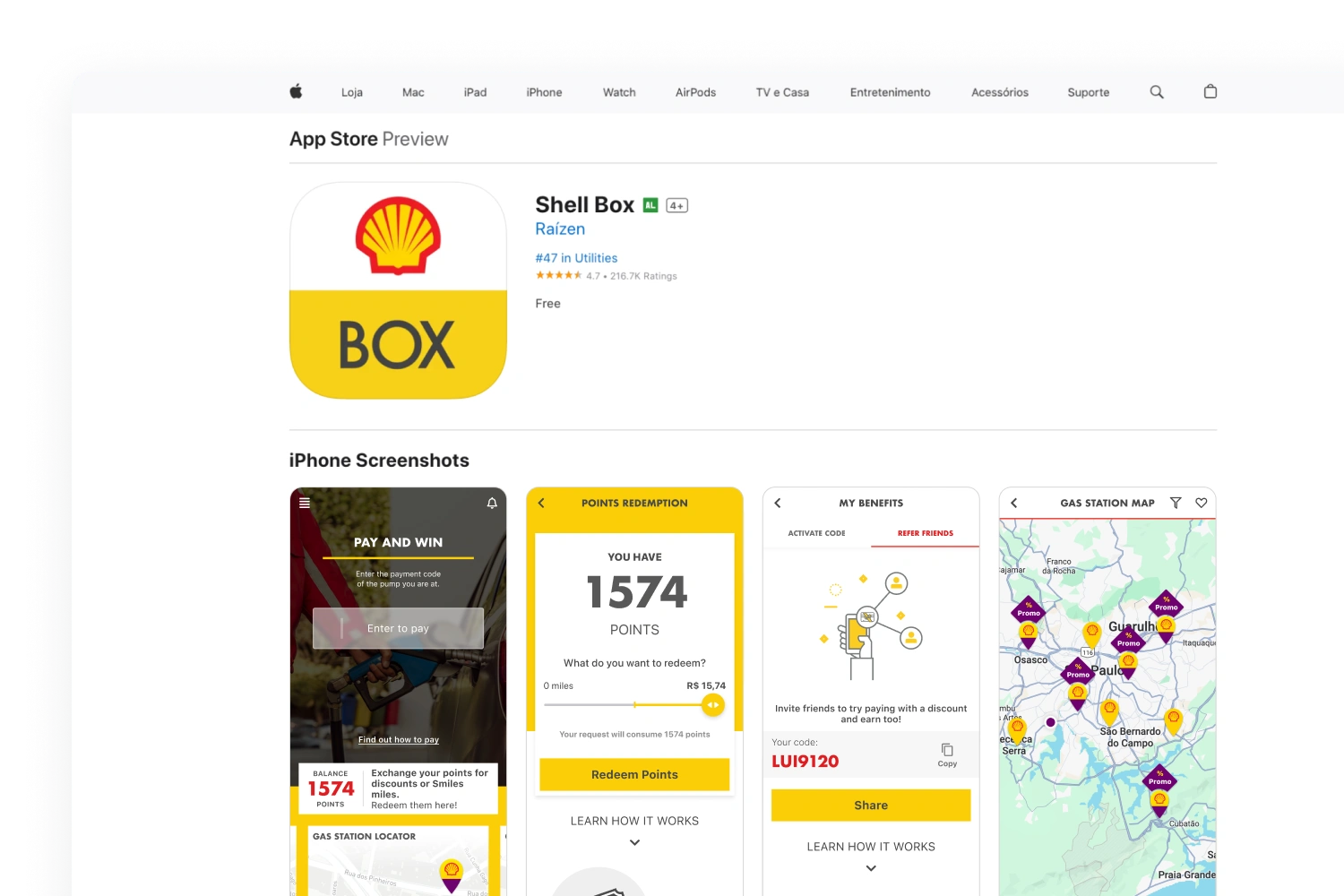Click the App Store Preview heading
This screenshot has height=896, width=1344.
coord(369,139)
